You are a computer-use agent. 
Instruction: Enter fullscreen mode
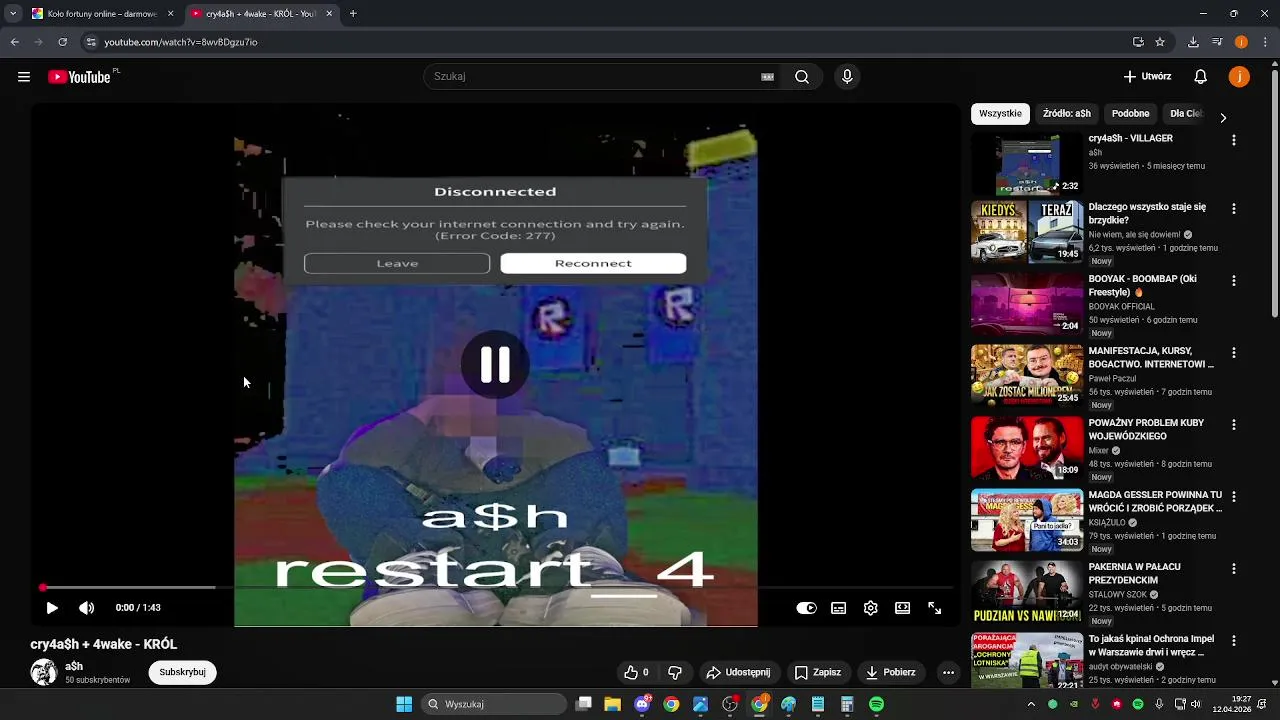click(935, 608)
